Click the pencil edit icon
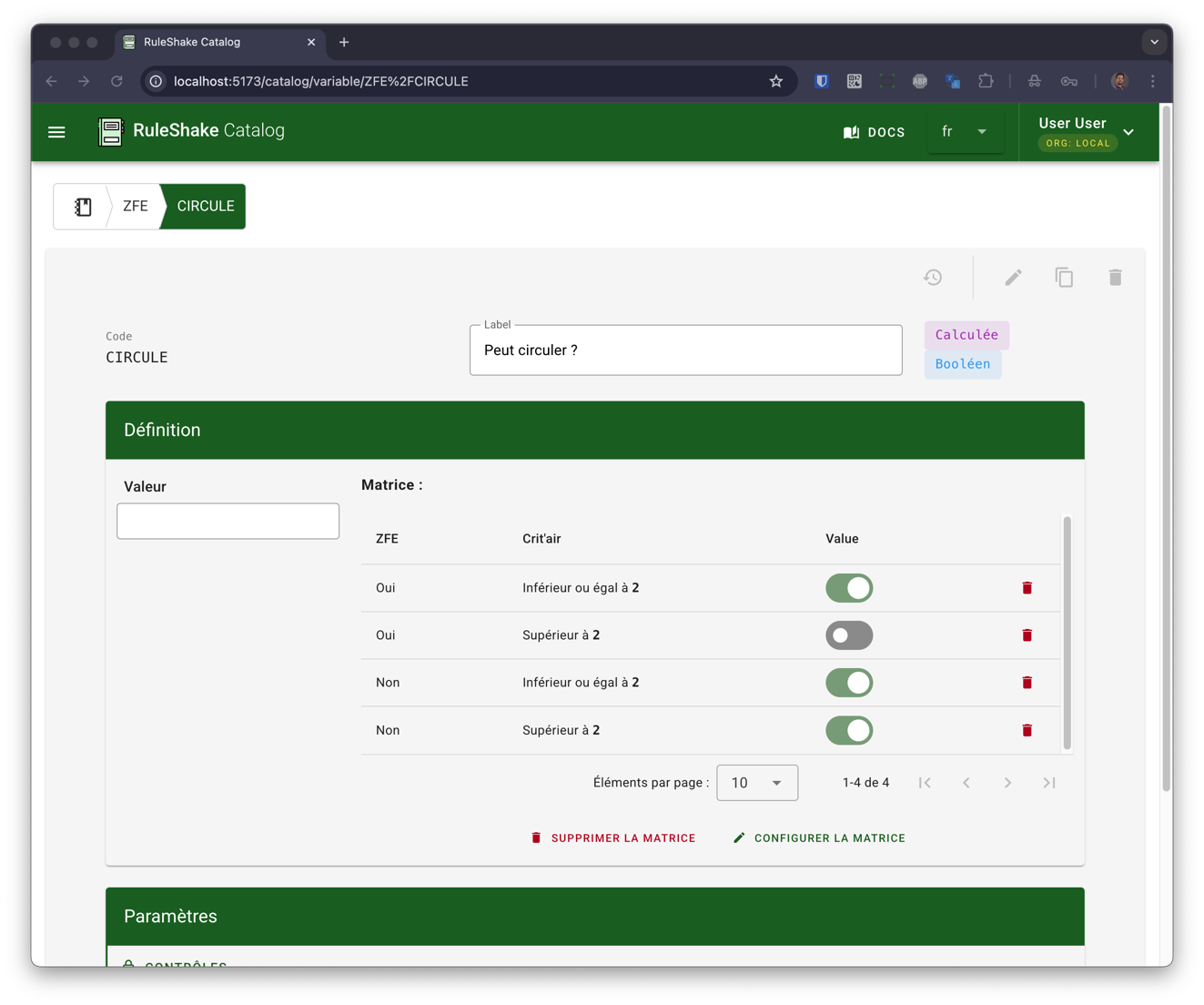The width and height of the screenshot is (1204, 1005). tap(1013, 278)
